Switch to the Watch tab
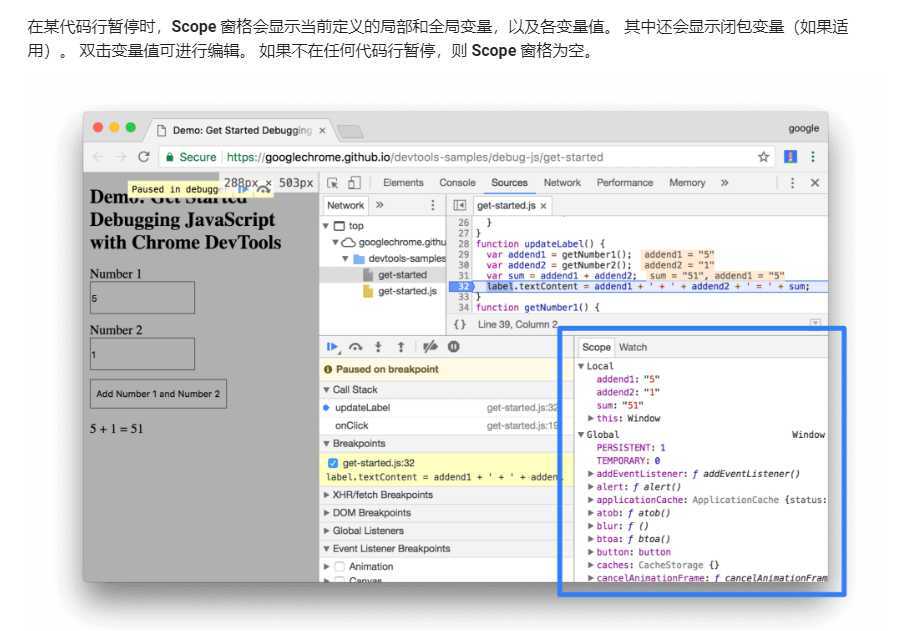Viewport: 901px width, 631px height. 633,347
